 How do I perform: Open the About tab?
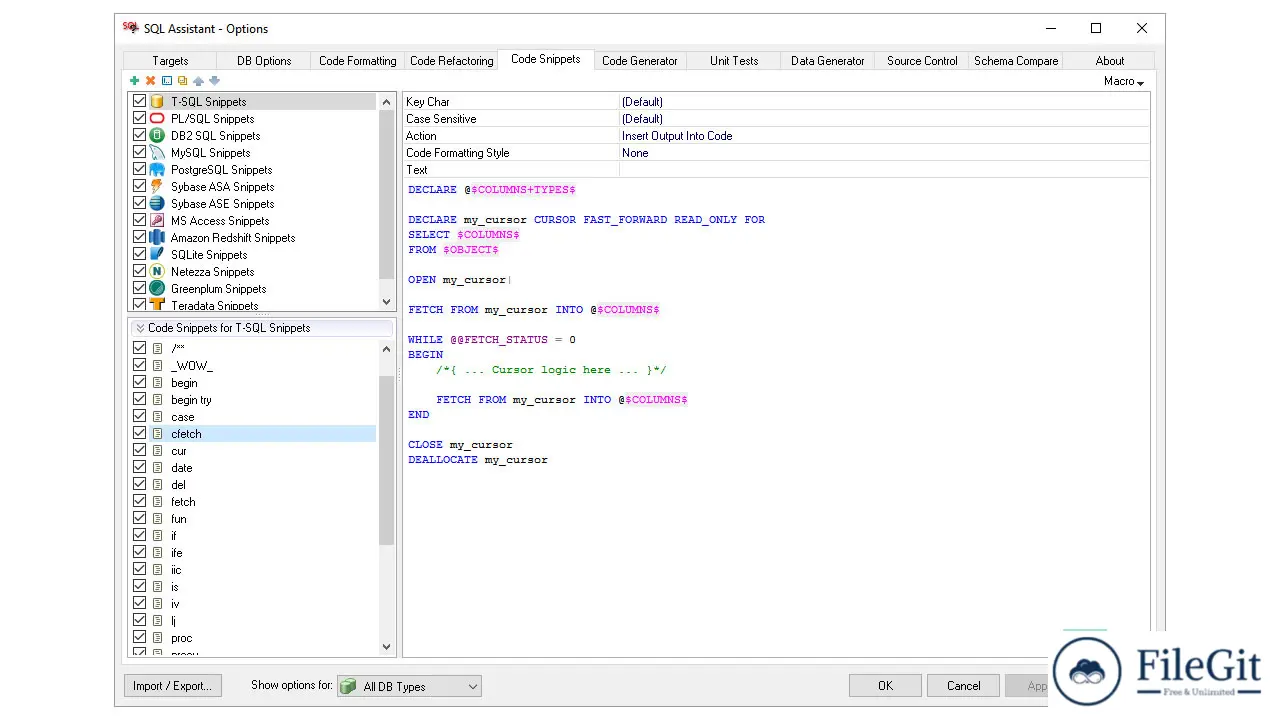pyautogui.click(x=1110, y=61)
